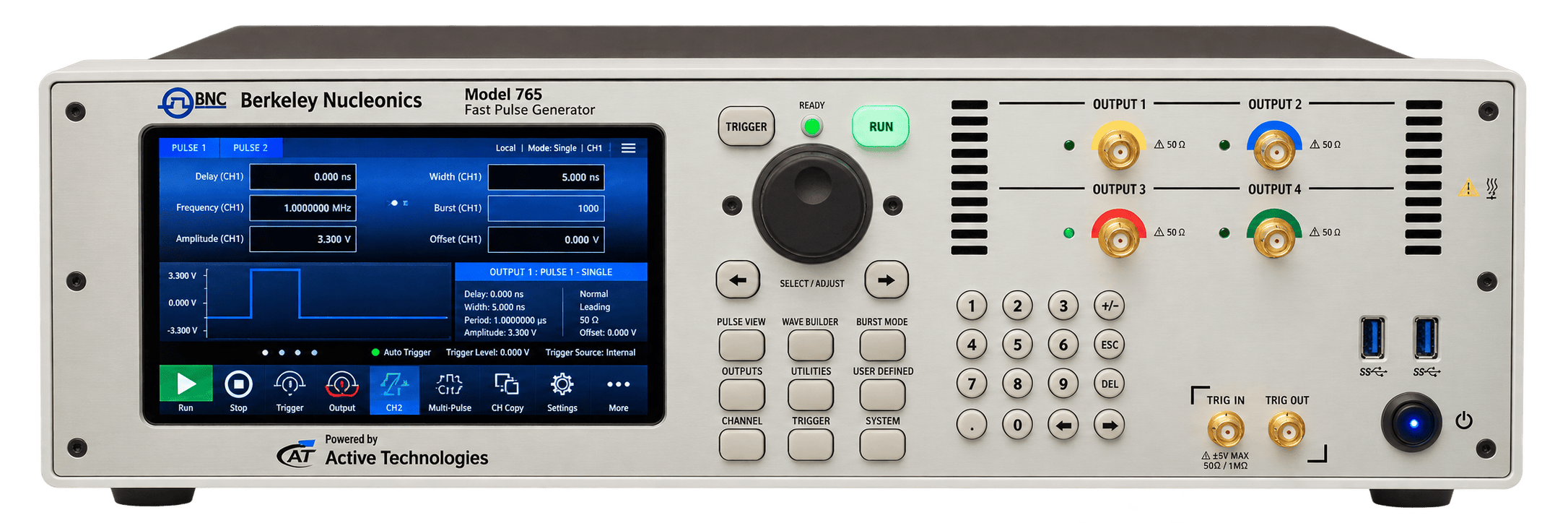Hit the green illuminated RUN hardware button

881,127
